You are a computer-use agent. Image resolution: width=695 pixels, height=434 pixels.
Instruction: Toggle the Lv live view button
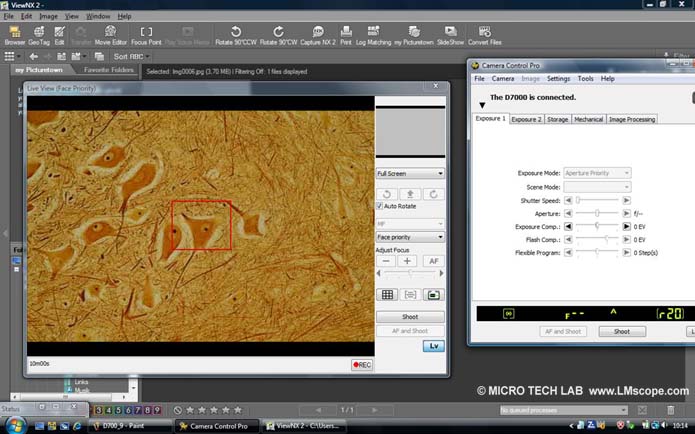click(433, 346)
